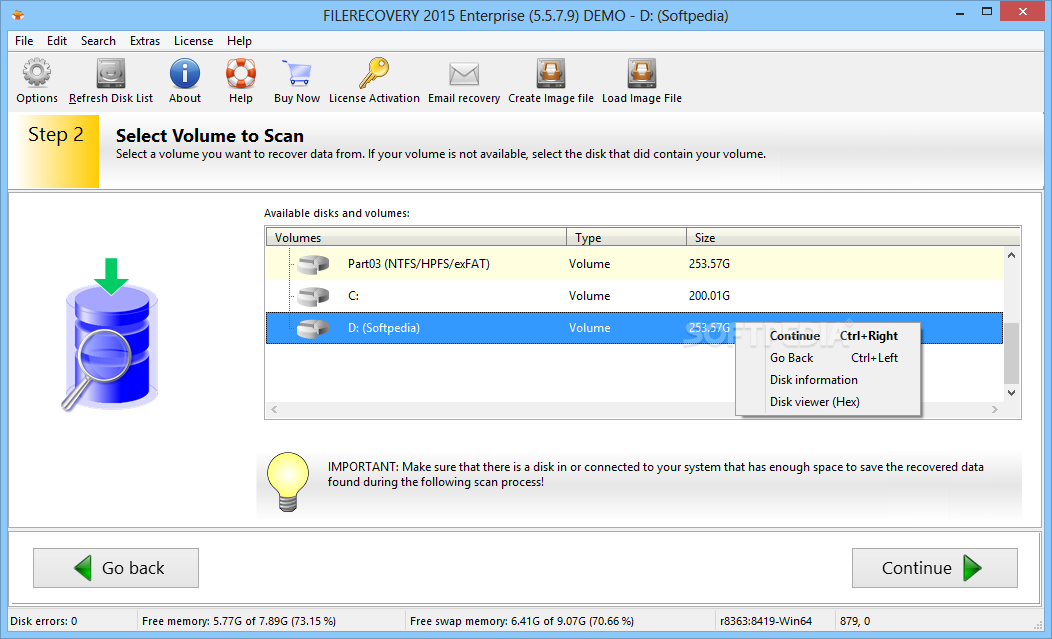Click horizontal scroll left arrow in list
The image size is (1052, 639).
point(274,409)
